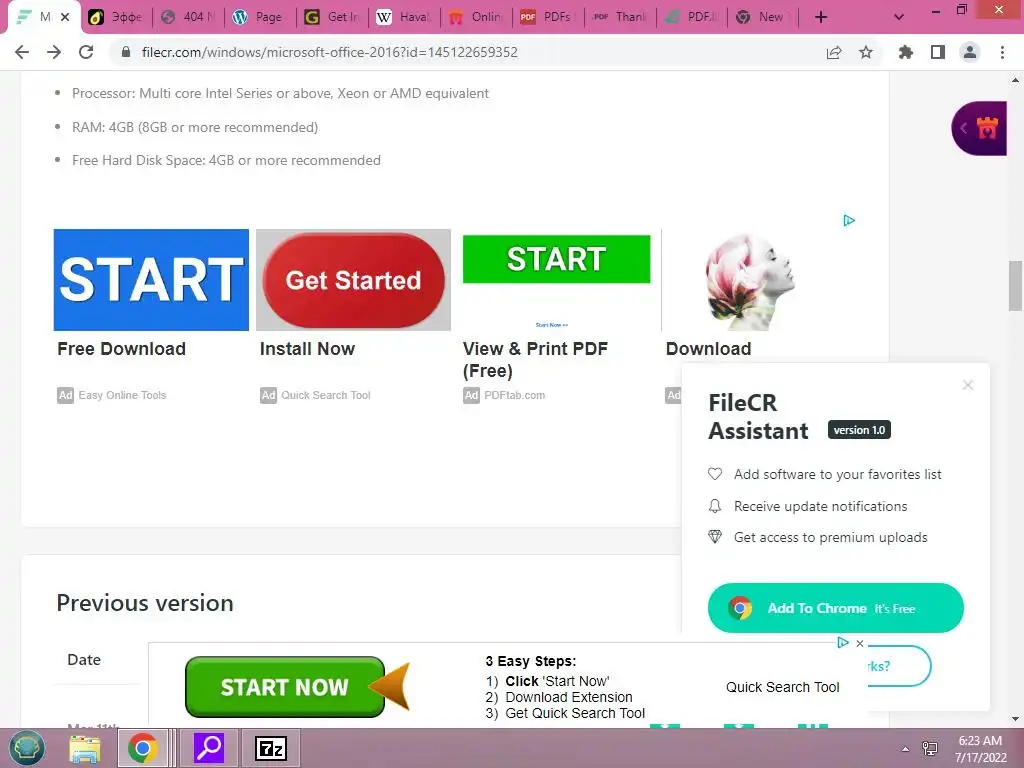The height and width of the screenshot is (768, 1024).
Task: Open the Windows Start orb
Action: [27, 748]
